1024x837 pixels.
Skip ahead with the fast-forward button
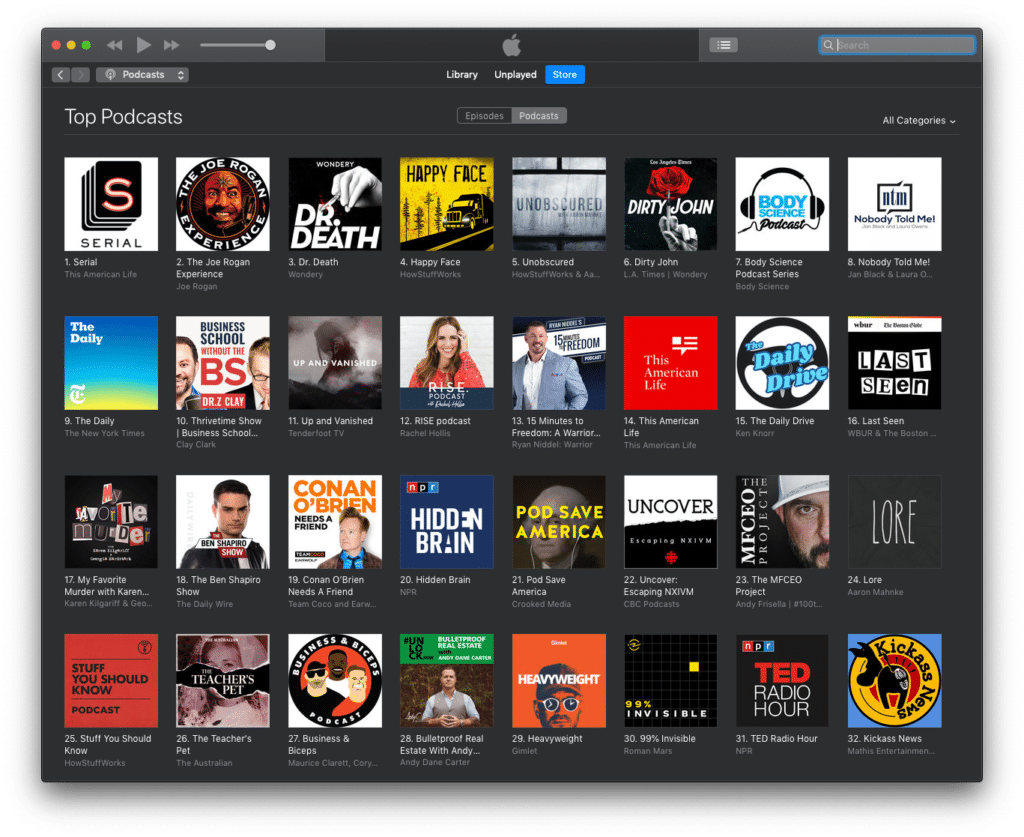pyautogui.click(x=172, y=45)
